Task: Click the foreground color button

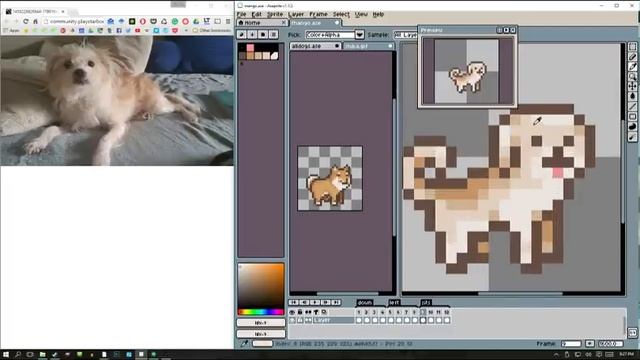Action: tap(261, 323)
